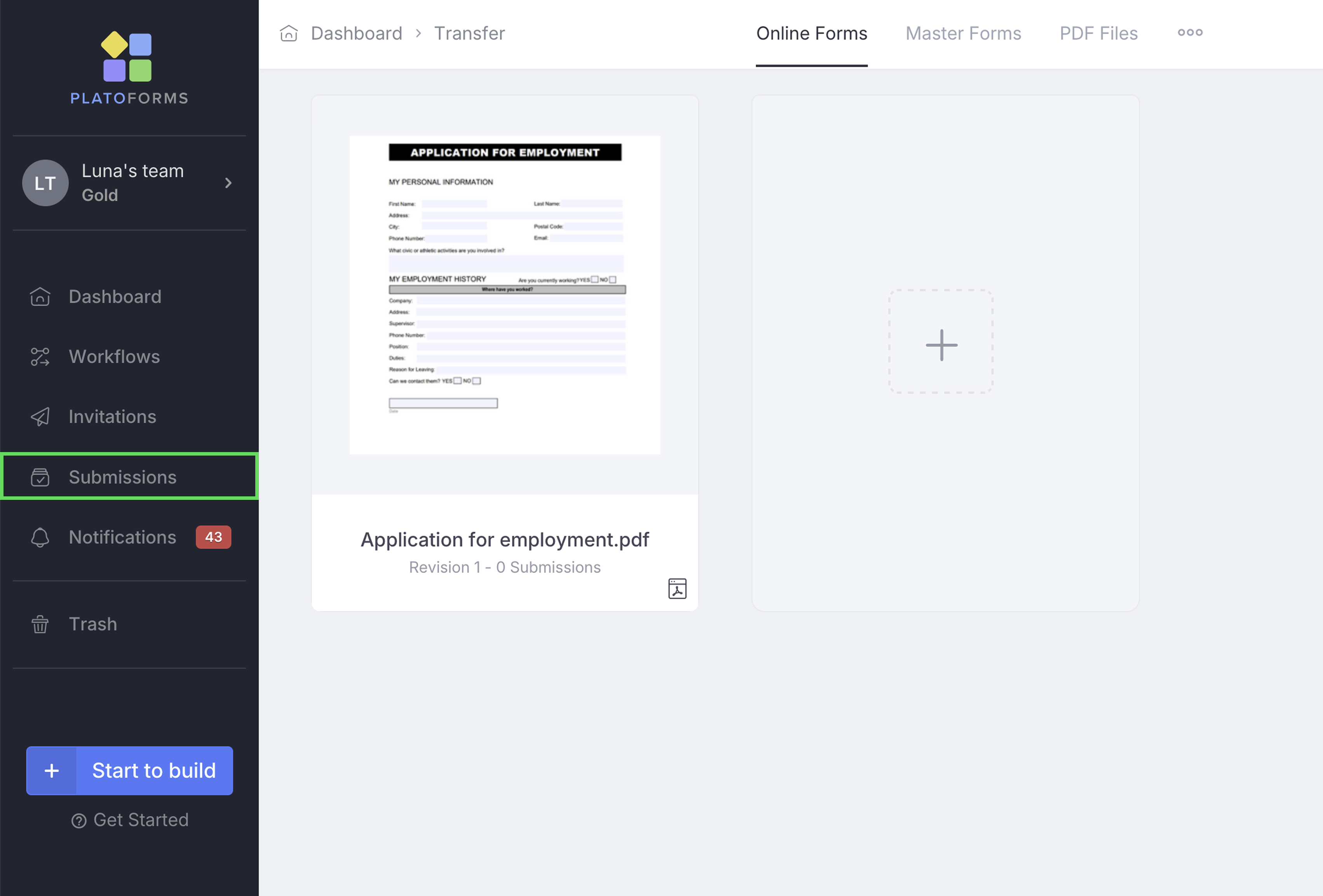
Task: Click the LT team avatar
Action: (45, 183)
